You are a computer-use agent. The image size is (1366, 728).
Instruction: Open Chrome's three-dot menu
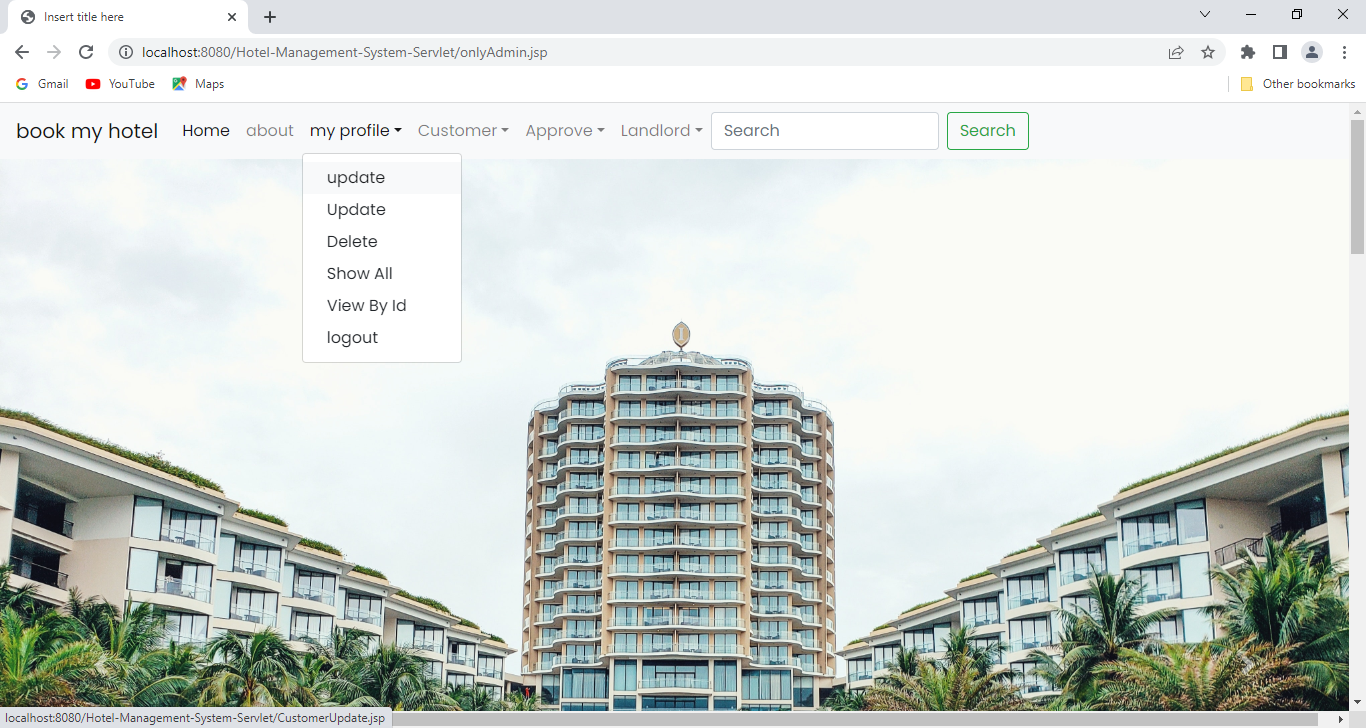(x=1343, y=52)
